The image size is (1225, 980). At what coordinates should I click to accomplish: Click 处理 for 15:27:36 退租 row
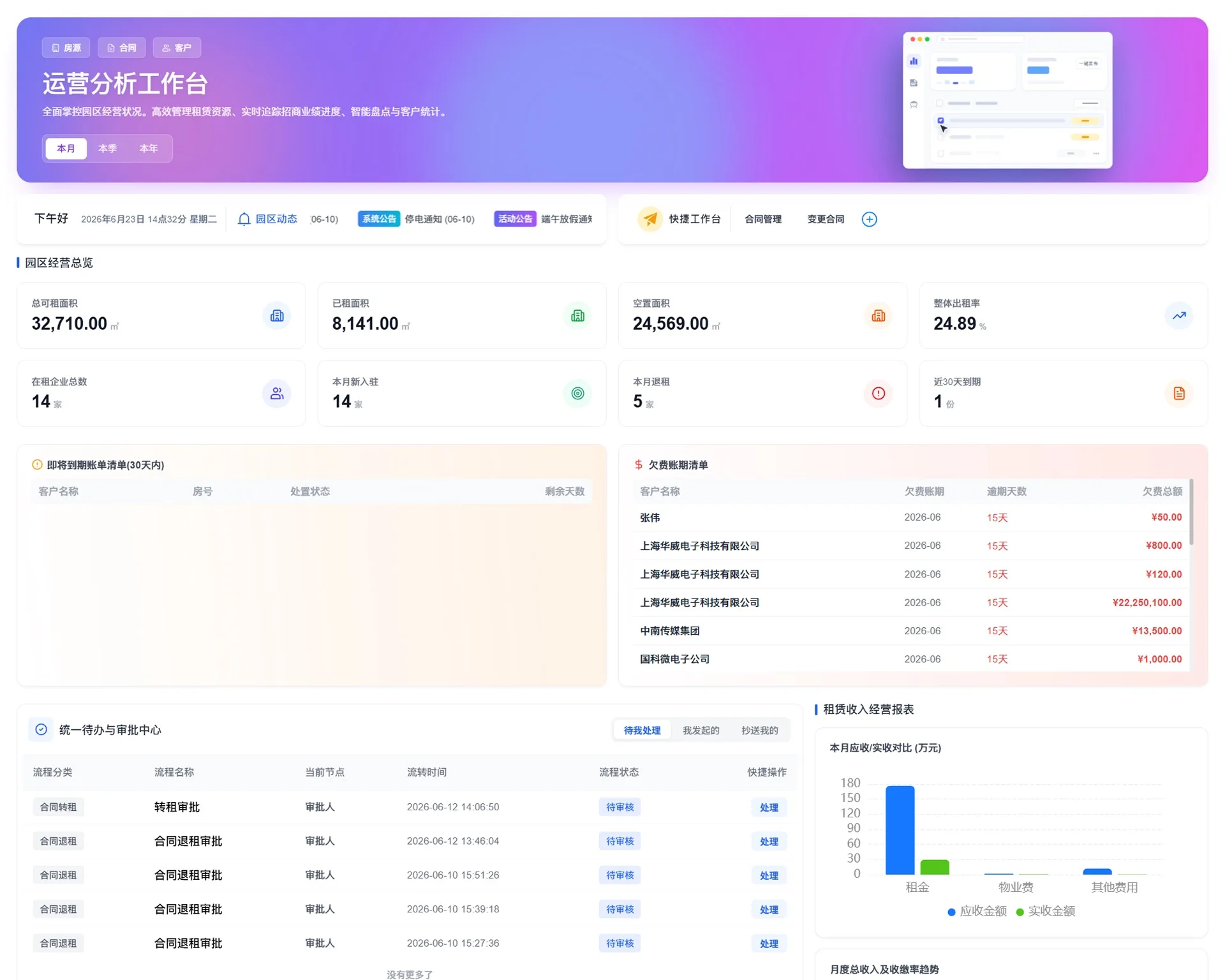click(769, 944)
